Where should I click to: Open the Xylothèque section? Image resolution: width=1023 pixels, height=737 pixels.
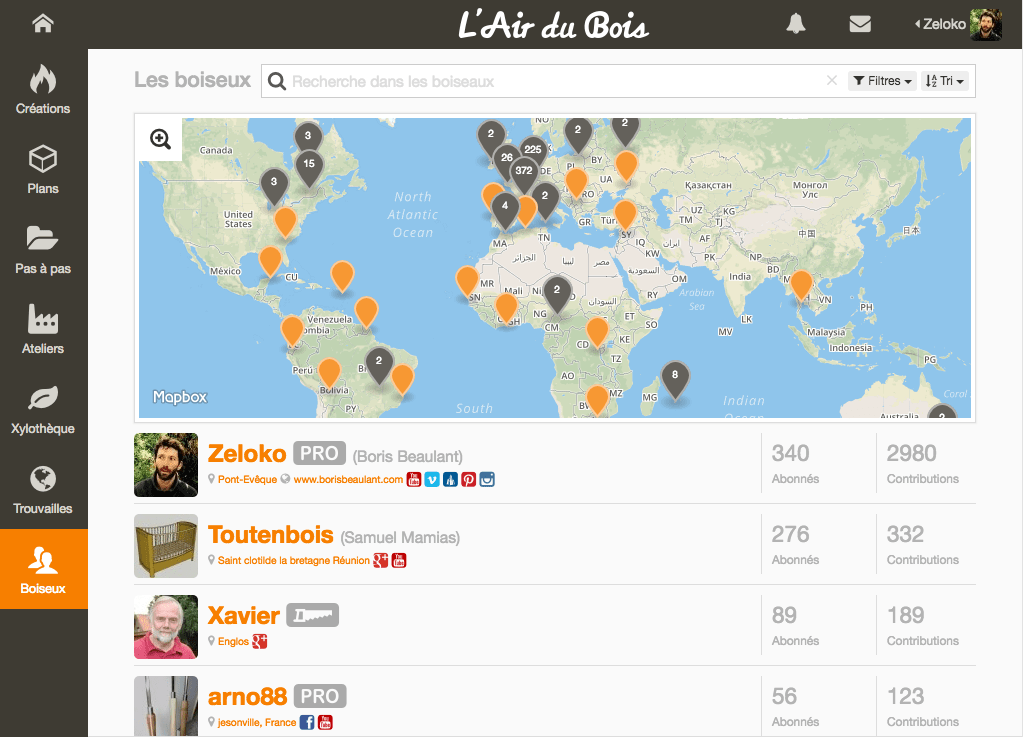coord(43,410)
